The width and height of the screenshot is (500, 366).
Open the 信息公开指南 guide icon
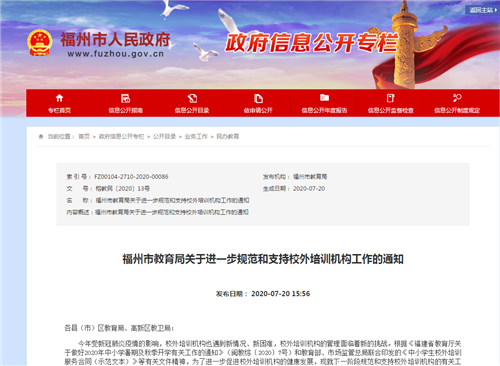click(x=125, y=98)
